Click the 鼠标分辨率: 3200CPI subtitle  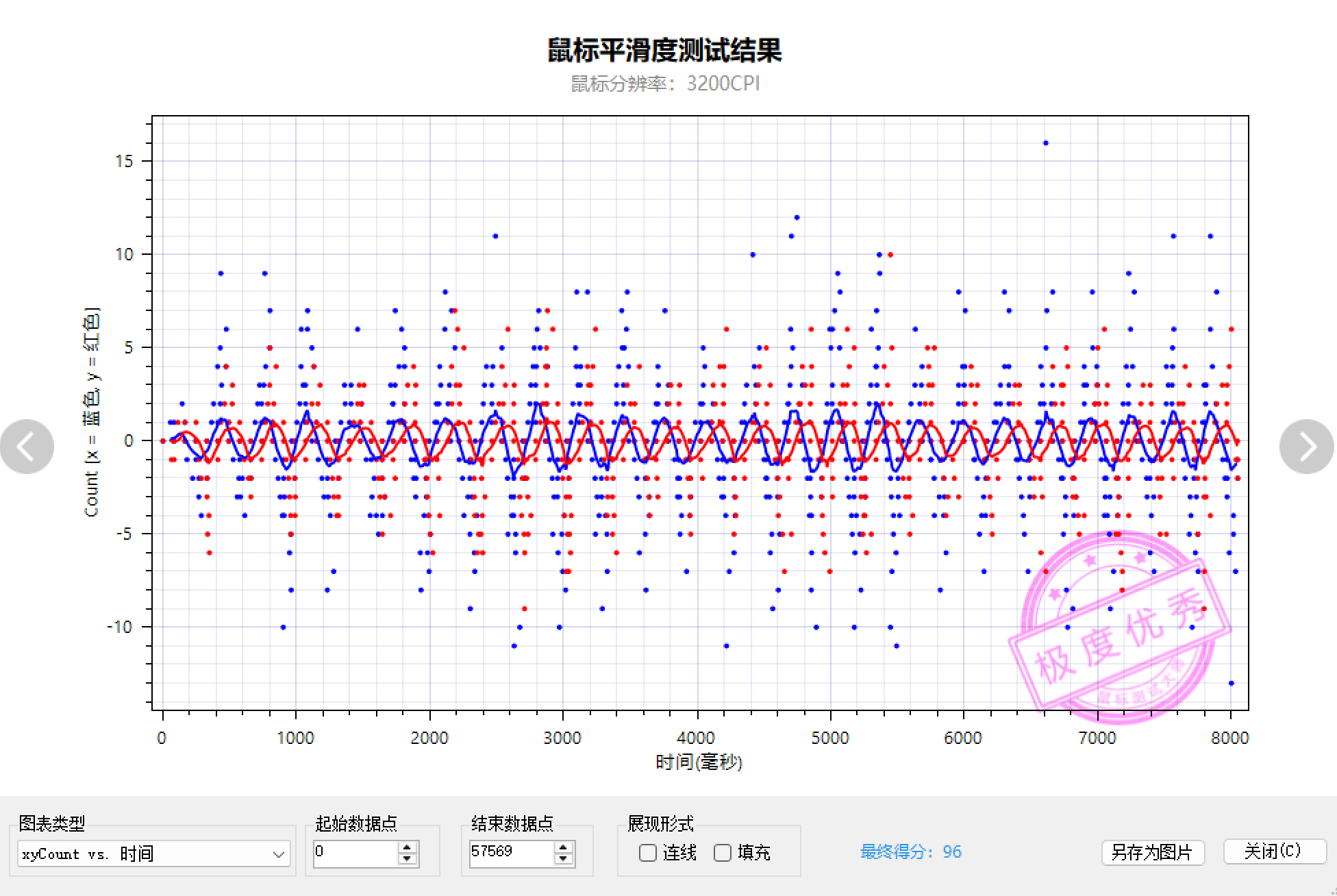coord(665,84)
